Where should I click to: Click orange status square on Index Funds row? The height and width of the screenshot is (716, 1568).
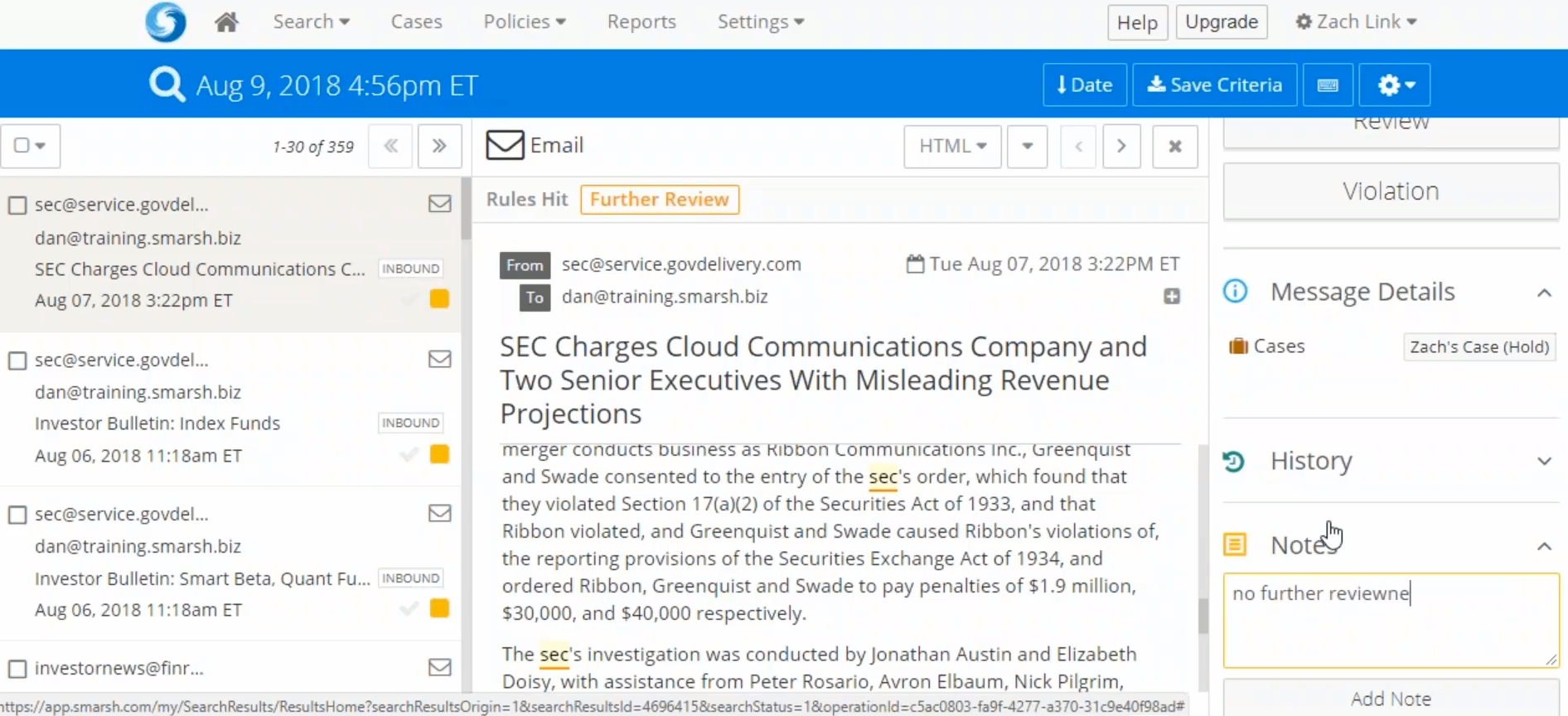[439, 454]
